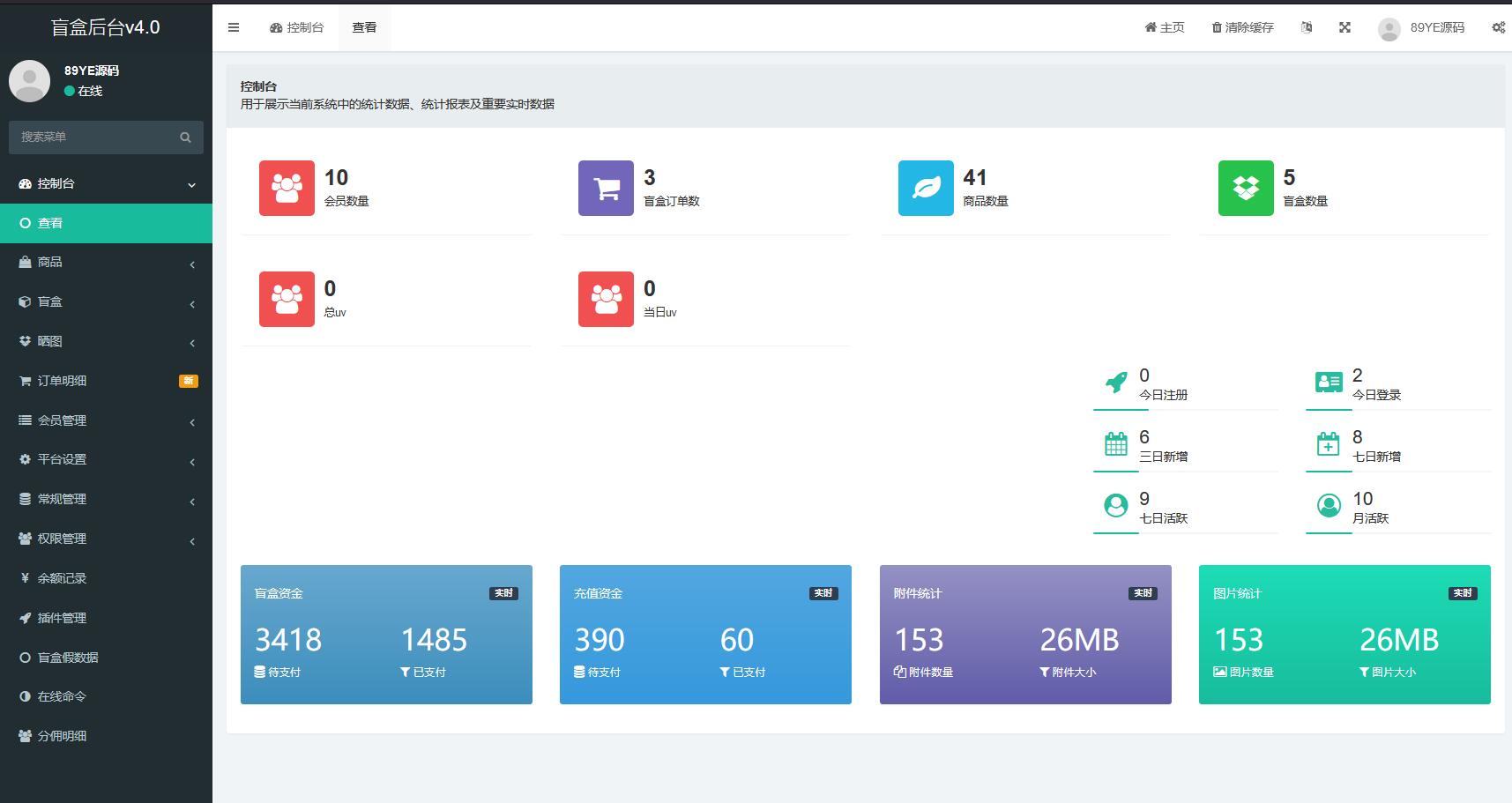1512x803 pixels.
Task: Open 盲盒假数据 in the sidebar
Action: click(106, 658)
